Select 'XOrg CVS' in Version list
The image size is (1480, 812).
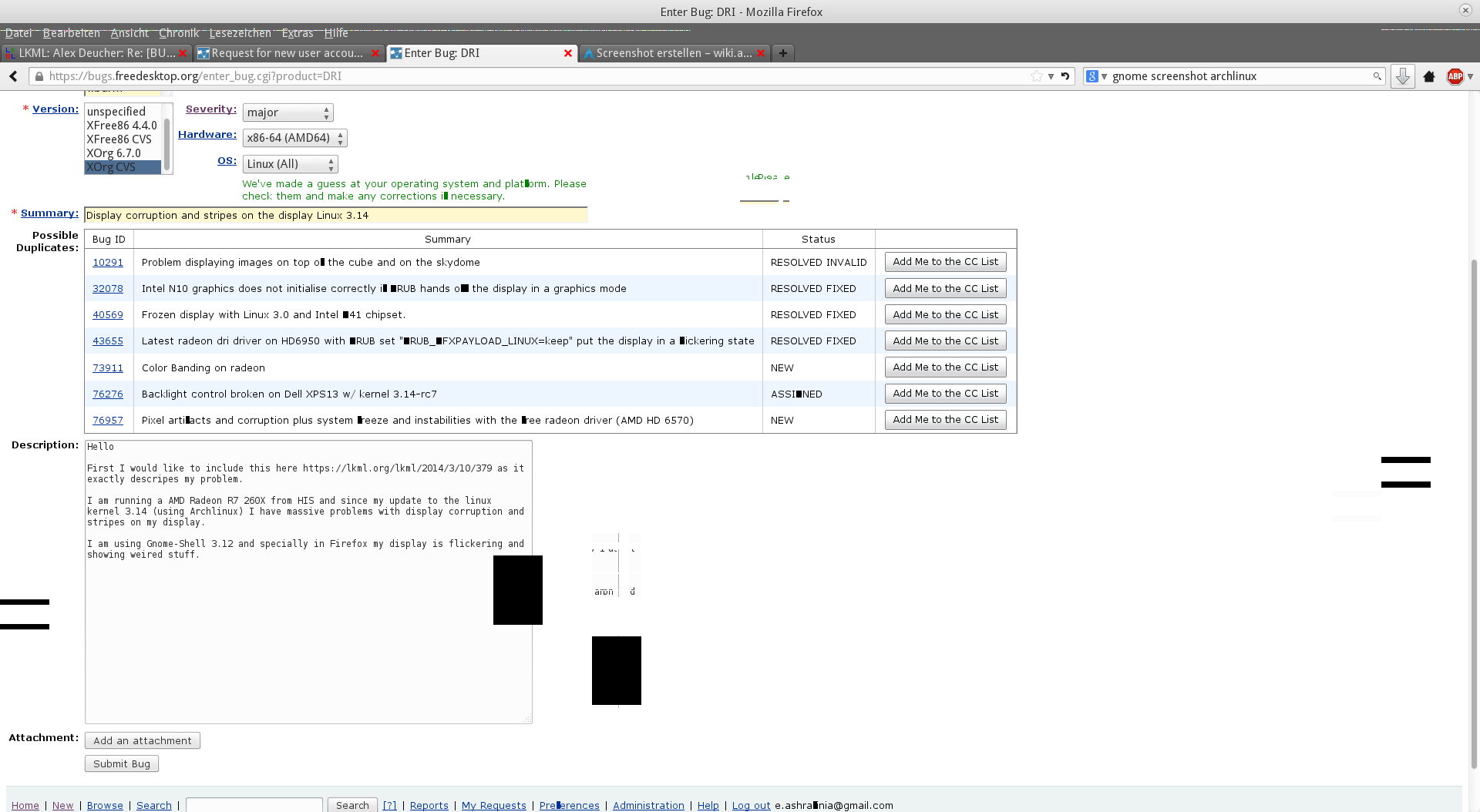click(x=123, y=167)
